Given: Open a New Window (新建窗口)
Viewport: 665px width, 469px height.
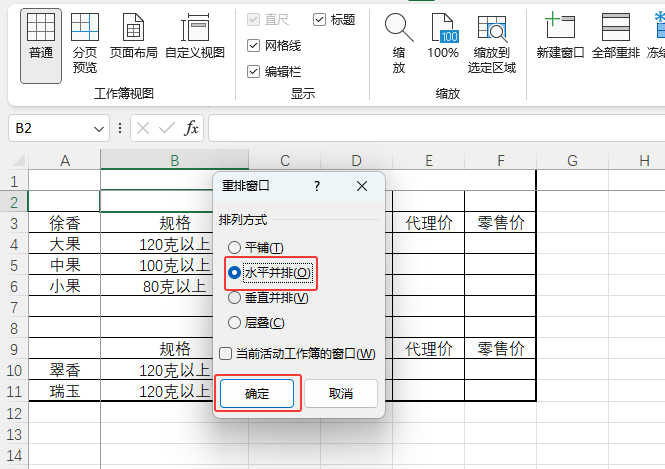Looking at the screenshot, I should click(560, 36).
